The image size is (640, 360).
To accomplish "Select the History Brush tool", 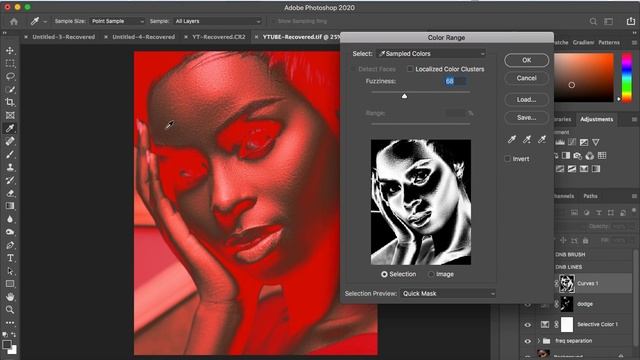I will (x=10, y=180).
